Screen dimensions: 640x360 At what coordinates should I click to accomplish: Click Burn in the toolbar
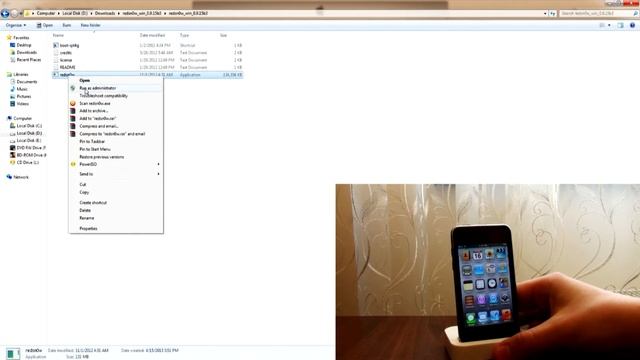coord(67,25)
